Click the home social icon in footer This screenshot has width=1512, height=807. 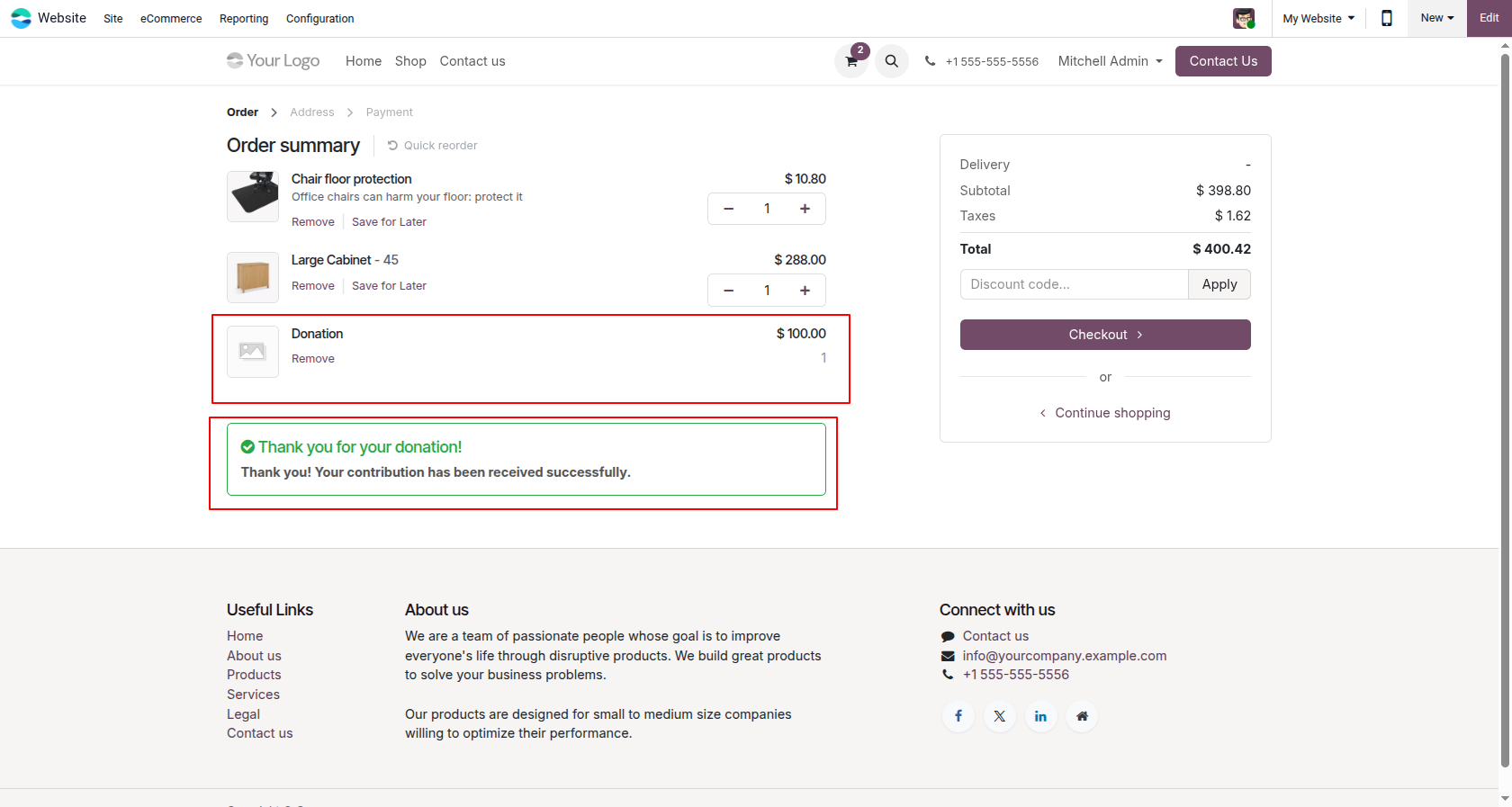point(1082,716)
